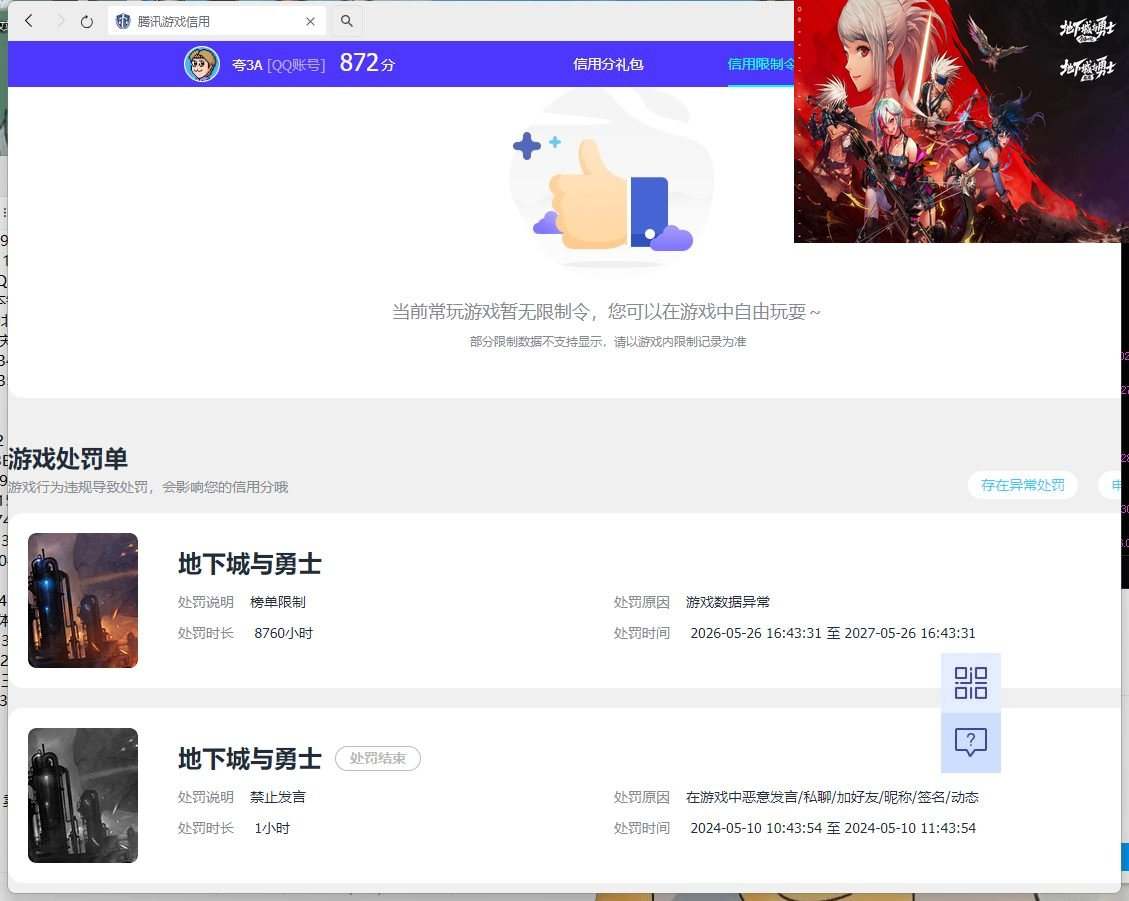Click the 存在异常处罚 button
Image resolution: width=1129 pixels, height=901 pixels.
pyautogui.click(x=1022, y=485)
